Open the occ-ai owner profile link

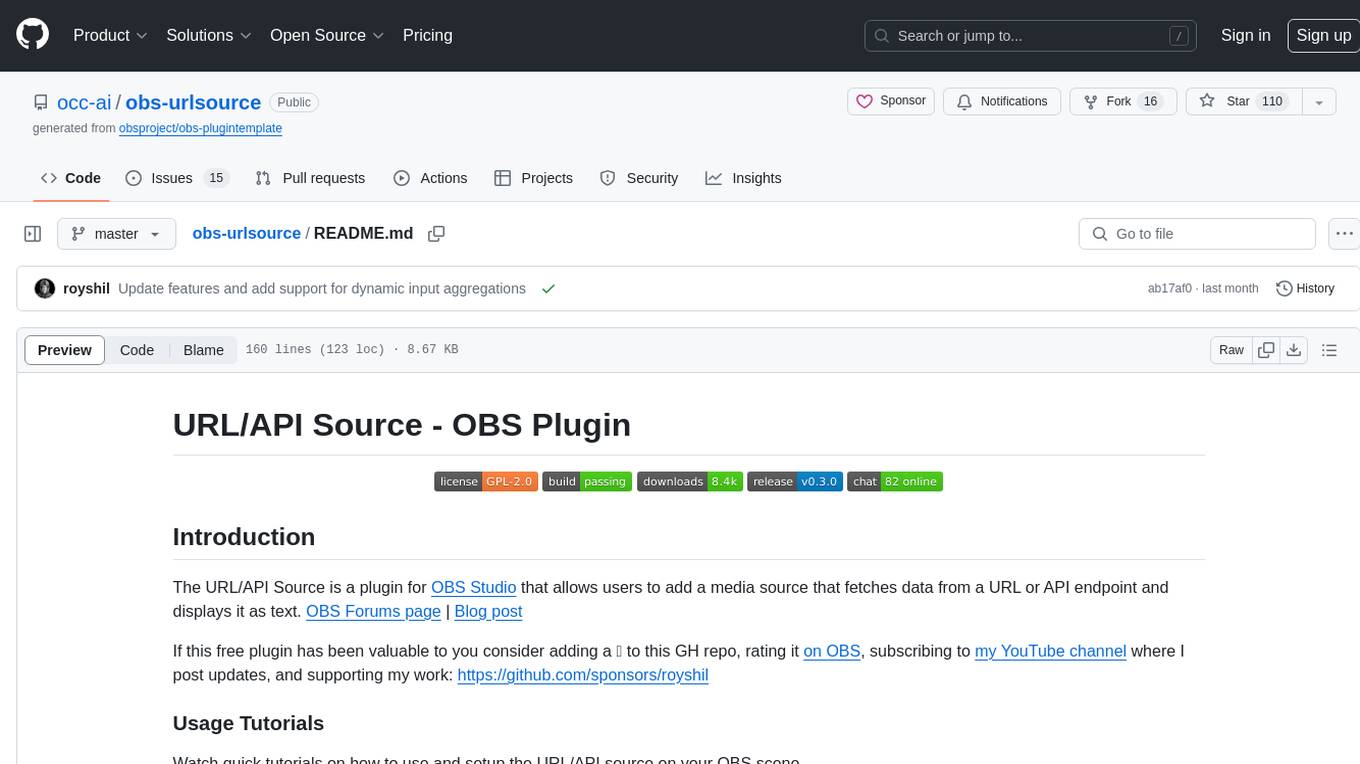click(85, 102)
